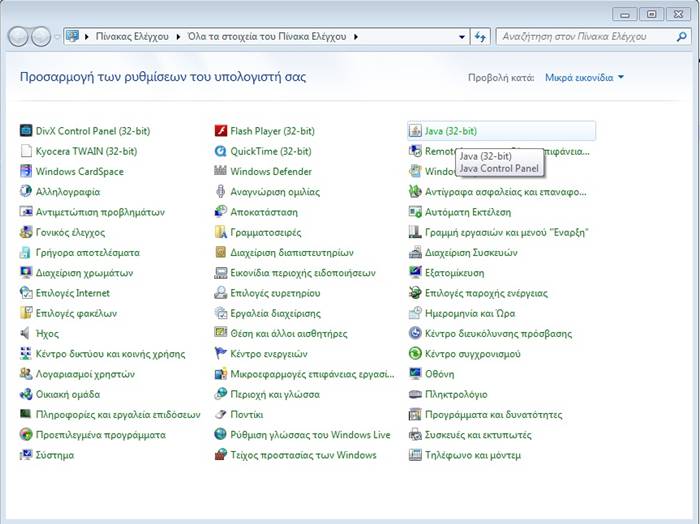The image size is (700, 524).
Task: Open the Επιλογές παροχής ενέργειας icon
Action: (x=415, y=293)
